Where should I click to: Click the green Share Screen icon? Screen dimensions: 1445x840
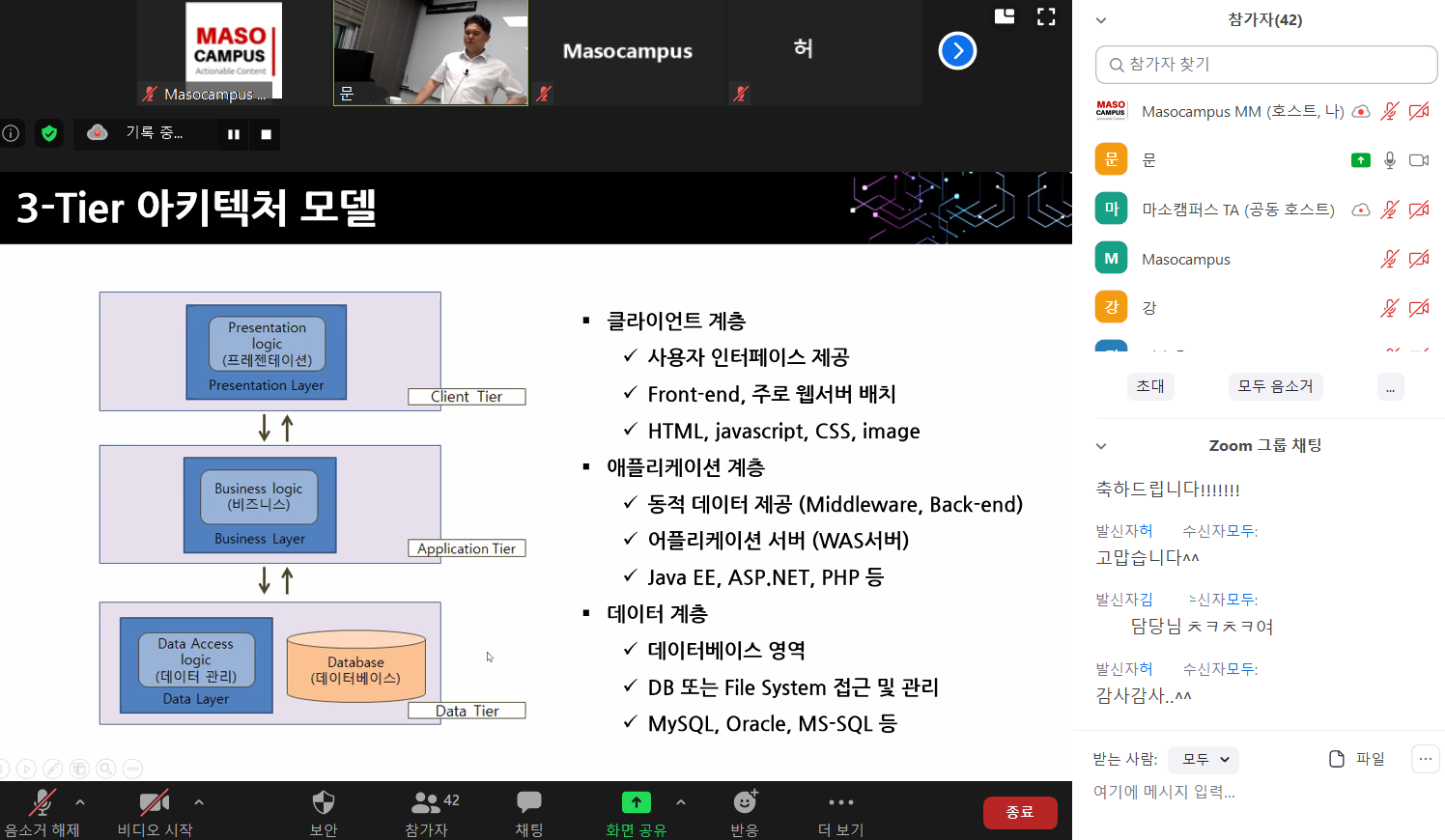click(636, 802)
